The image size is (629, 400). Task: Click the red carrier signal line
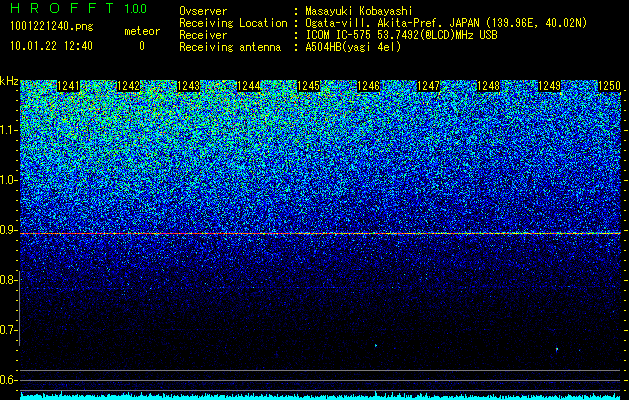(x=320, y=233)
